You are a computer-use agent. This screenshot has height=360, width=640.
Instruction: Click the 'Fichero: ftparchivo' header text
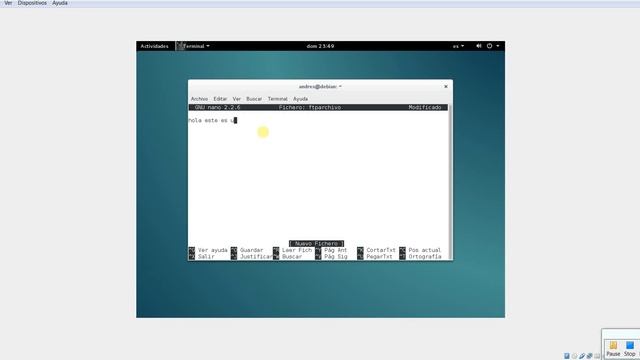point(310,107)
